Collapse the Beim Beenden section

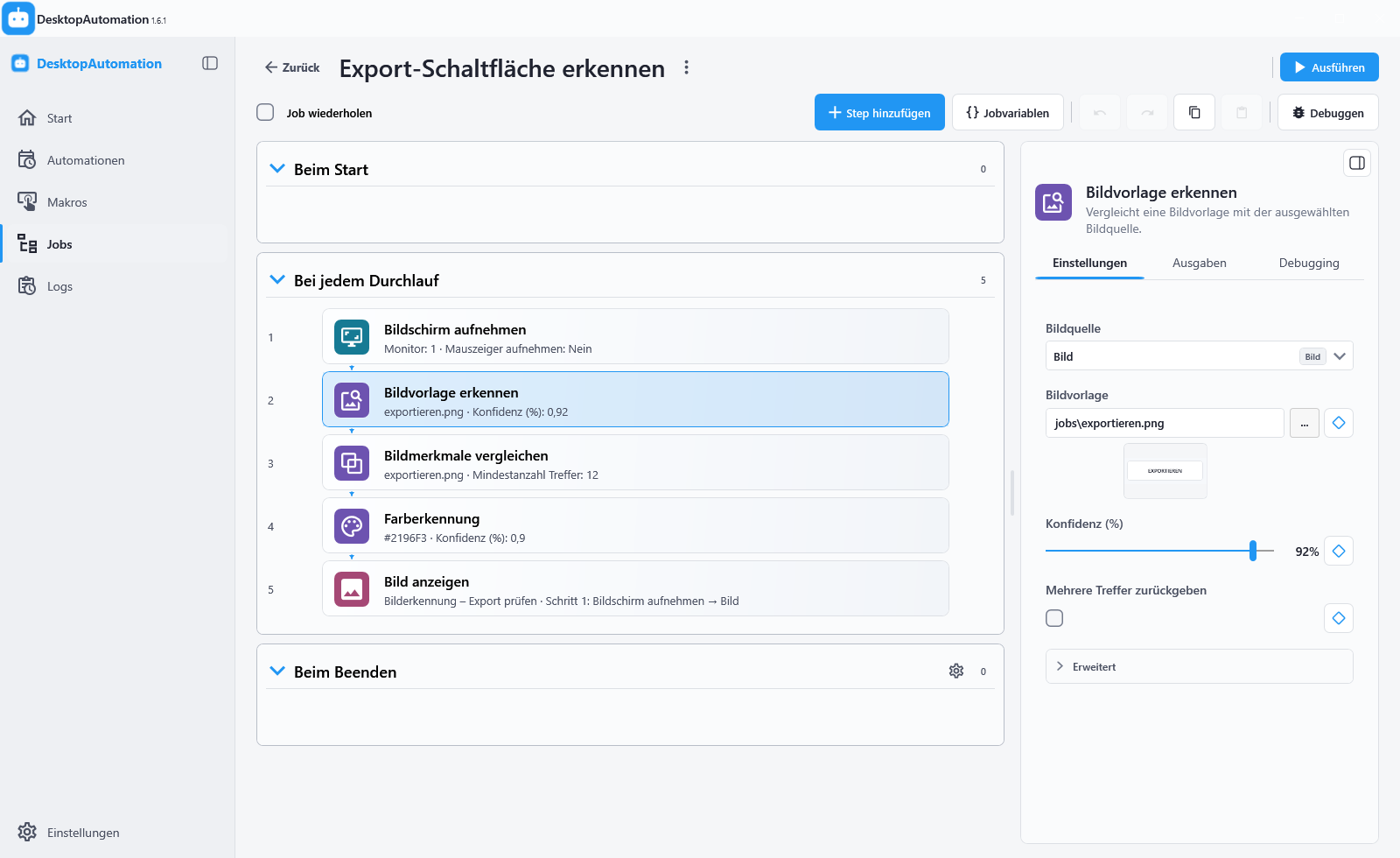[277, 671]
